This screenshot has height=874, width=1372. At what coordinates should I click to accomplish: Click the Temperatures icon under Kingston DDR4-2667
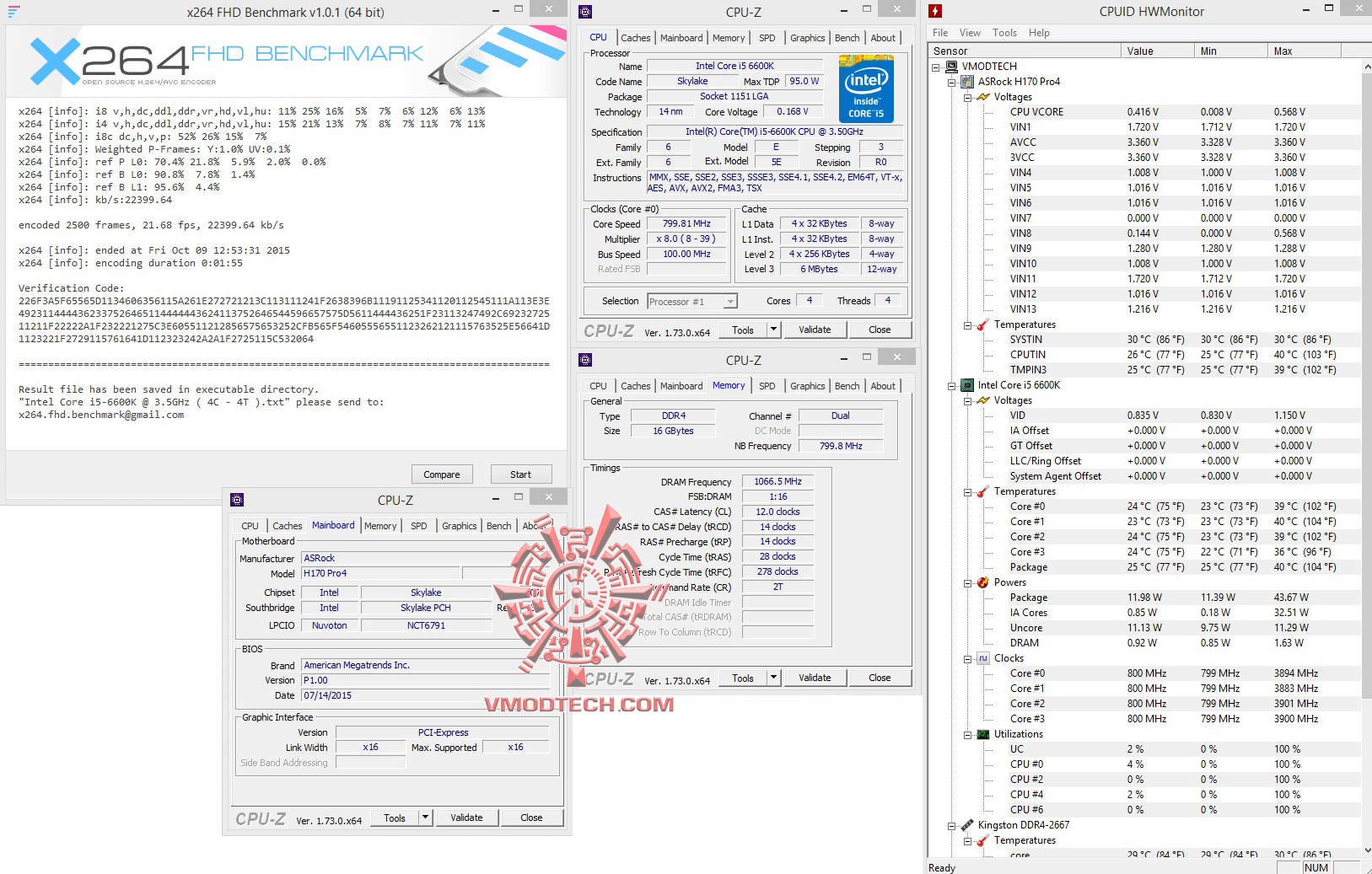pyautogui.click(x=983, y=840)
